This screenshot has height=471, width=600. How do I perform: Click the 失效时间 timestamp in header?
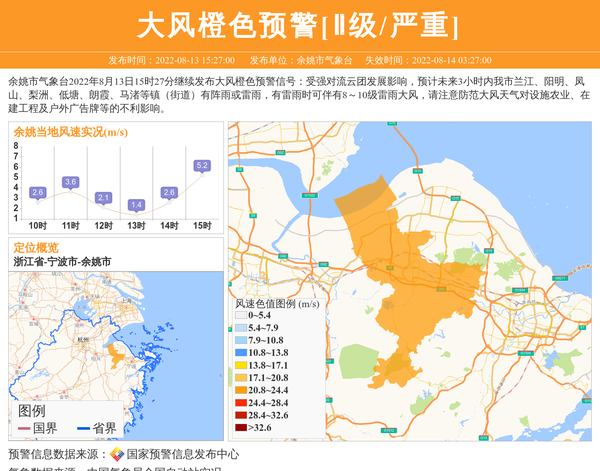click(x=435, y=60)
